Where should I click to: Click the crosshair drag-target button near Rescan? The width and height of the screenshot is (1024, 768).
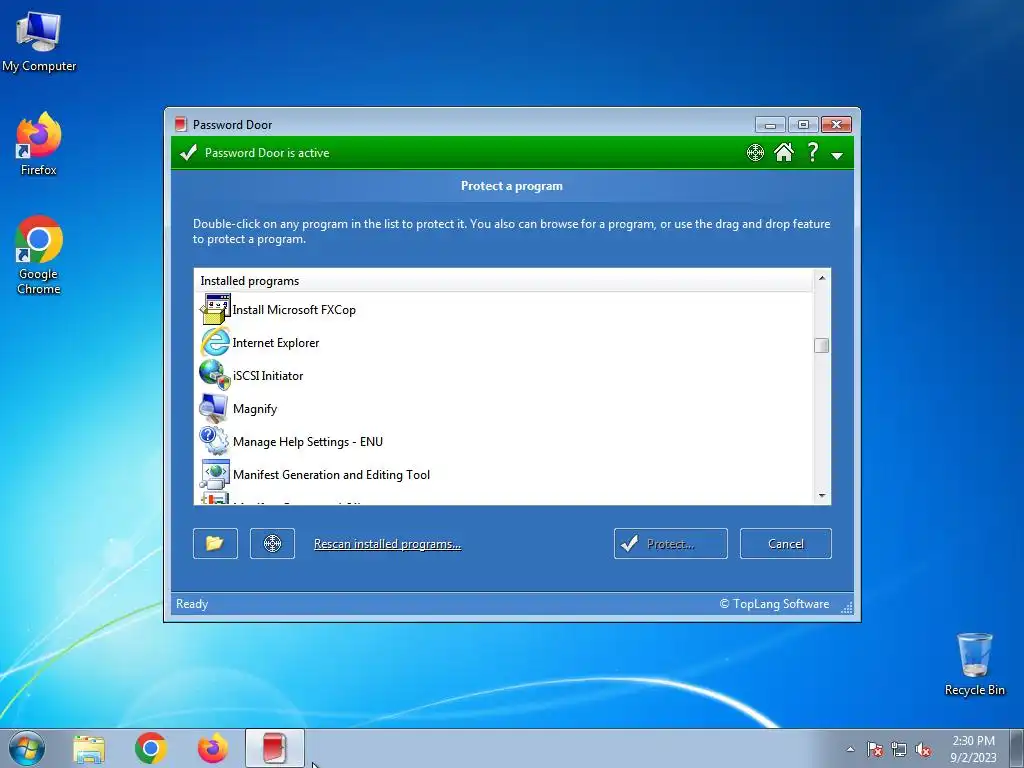coord(272,543)
